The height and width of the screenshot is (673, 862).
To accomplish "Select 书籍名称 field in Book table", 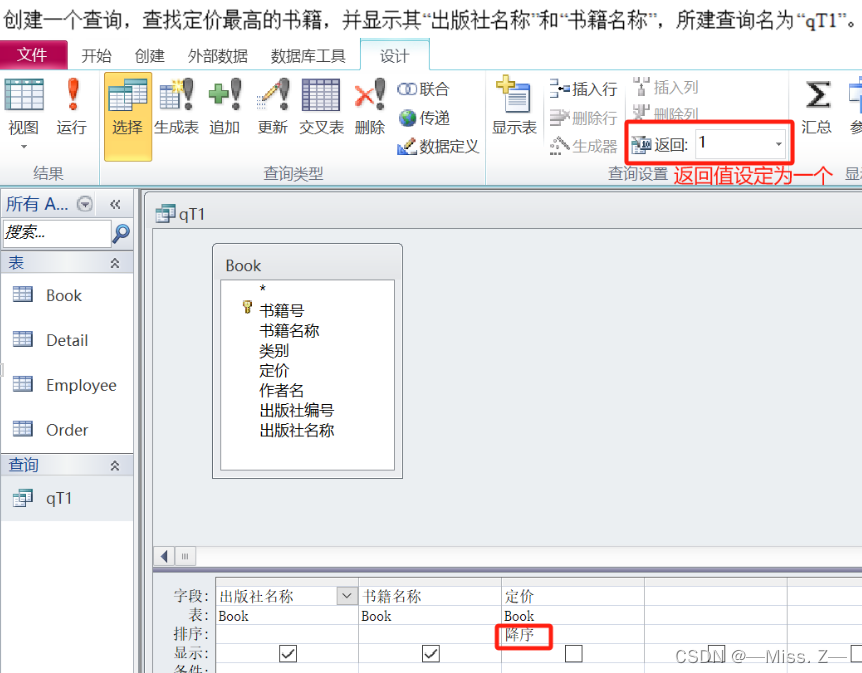I will (x=289, y=330).
